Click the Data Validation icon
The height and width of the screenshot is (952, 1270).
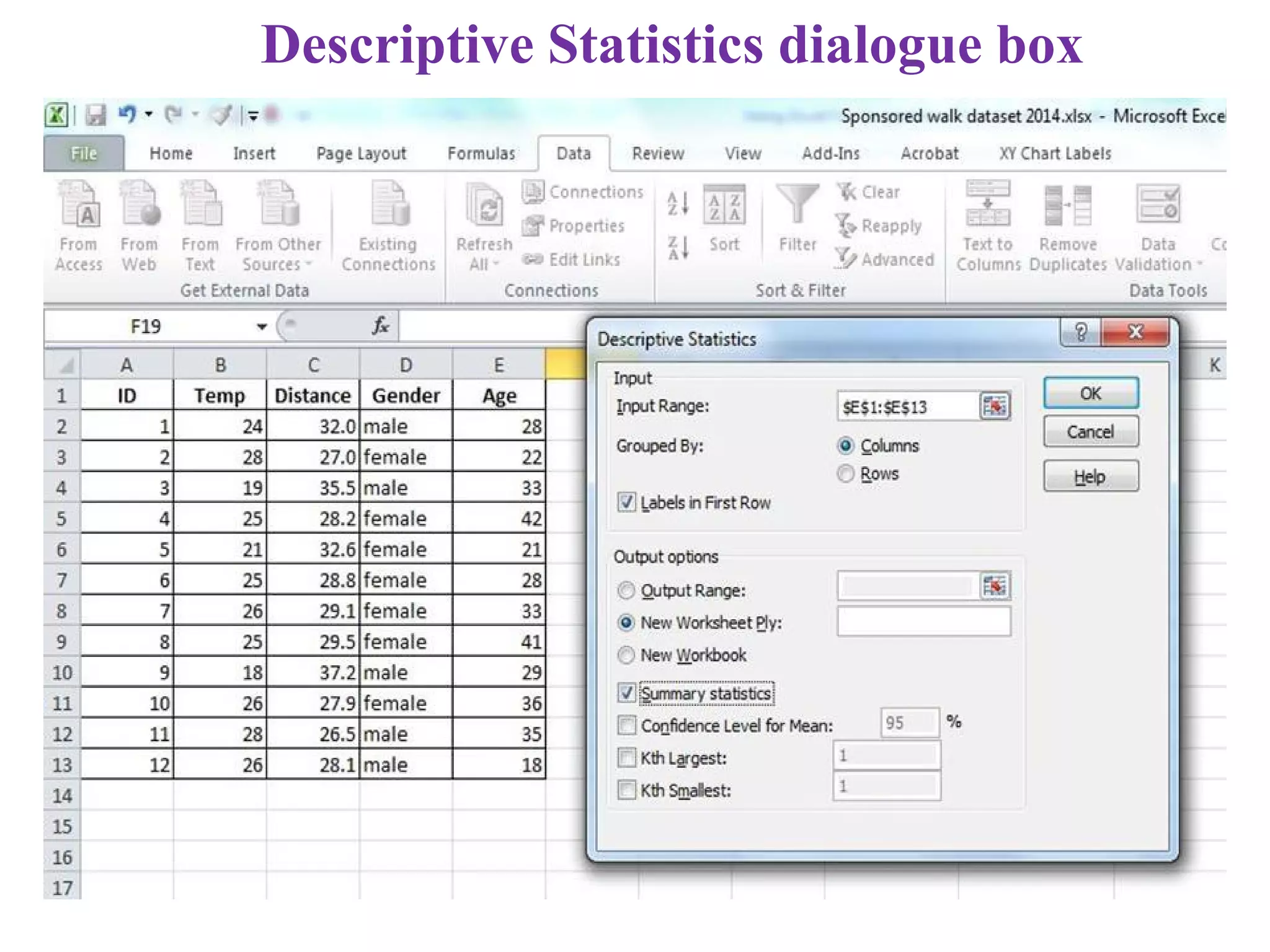[1158, 205]
